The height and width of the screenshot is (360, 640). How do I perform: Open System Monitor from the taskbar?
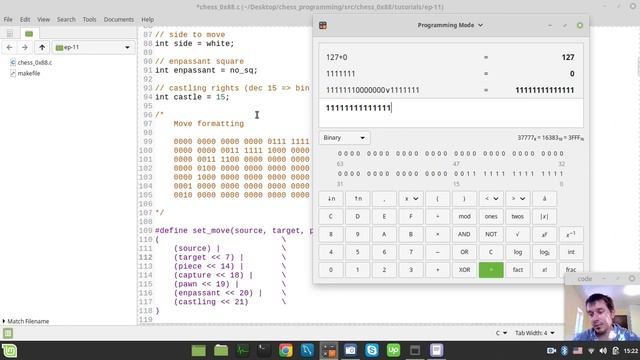pos(242,350)
